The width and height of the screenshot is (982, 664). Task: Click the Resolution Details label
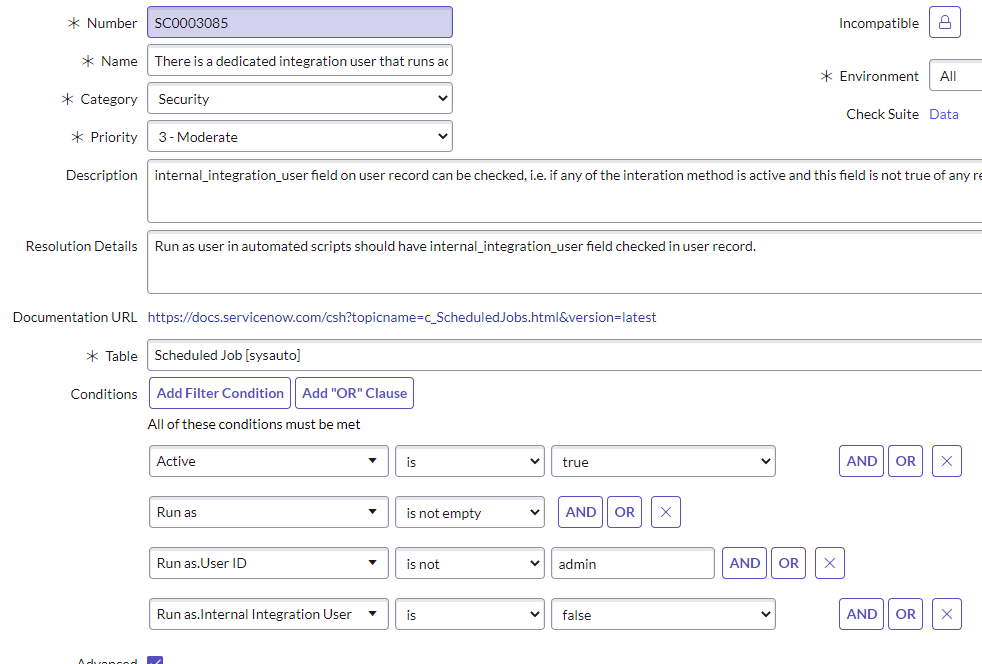click(81, 246)
